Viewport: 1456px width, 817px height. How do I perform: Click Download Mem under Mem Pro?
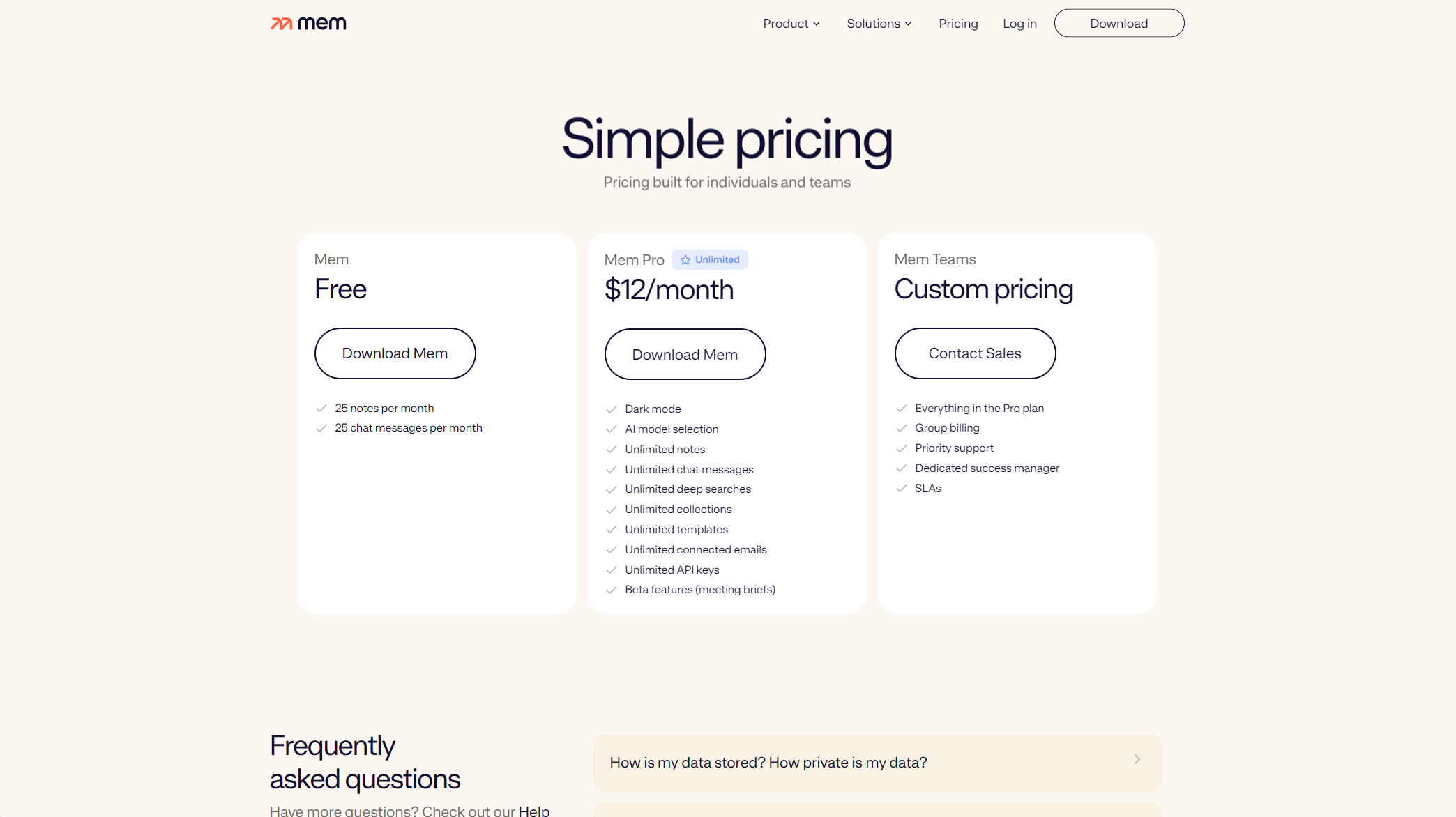click(x=685, y=354)
